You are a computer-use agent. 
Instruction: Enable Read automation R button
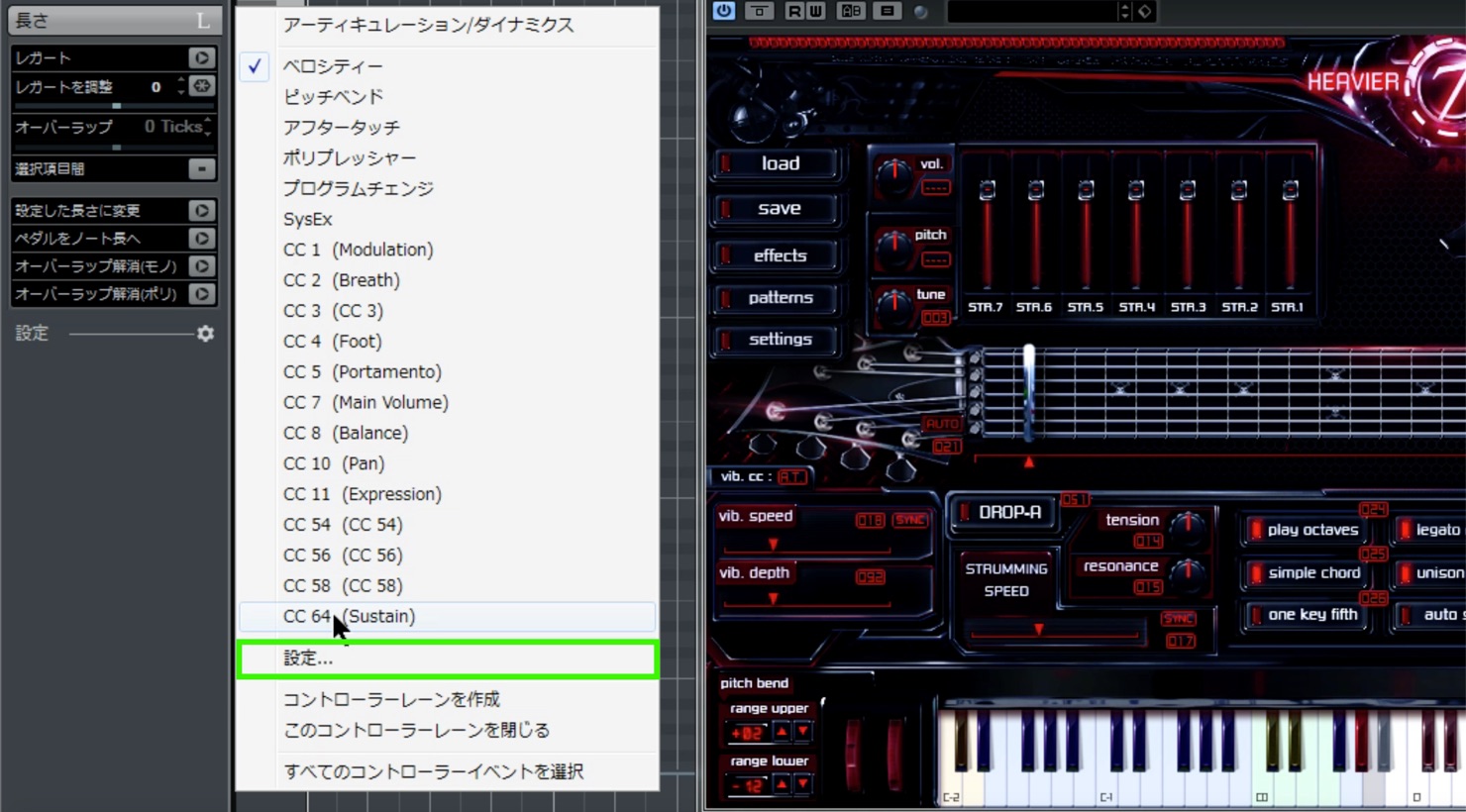point(794,11)
